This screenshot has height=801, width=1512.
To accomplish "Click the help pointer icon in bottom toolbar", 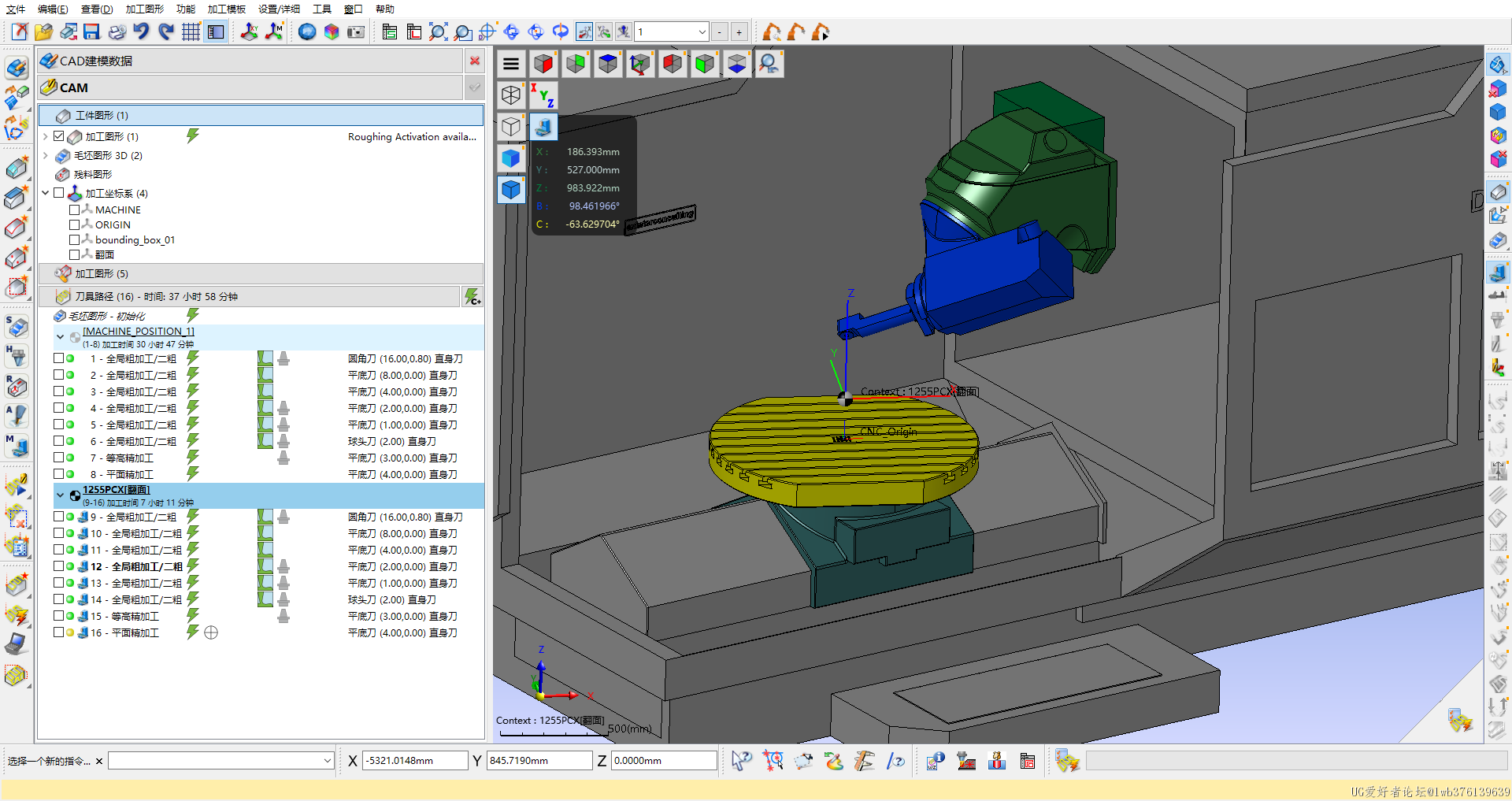I will 741,761.
